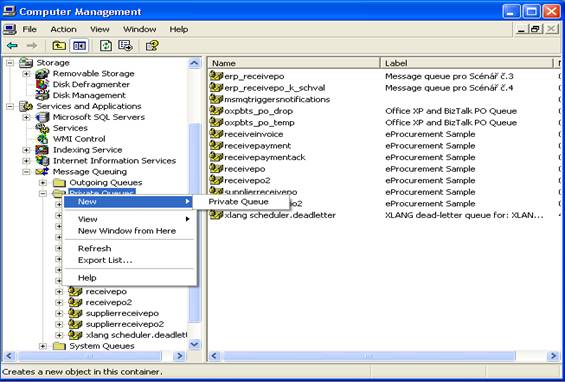
Task: Sort by the Name column header
Action: [294, 63]
